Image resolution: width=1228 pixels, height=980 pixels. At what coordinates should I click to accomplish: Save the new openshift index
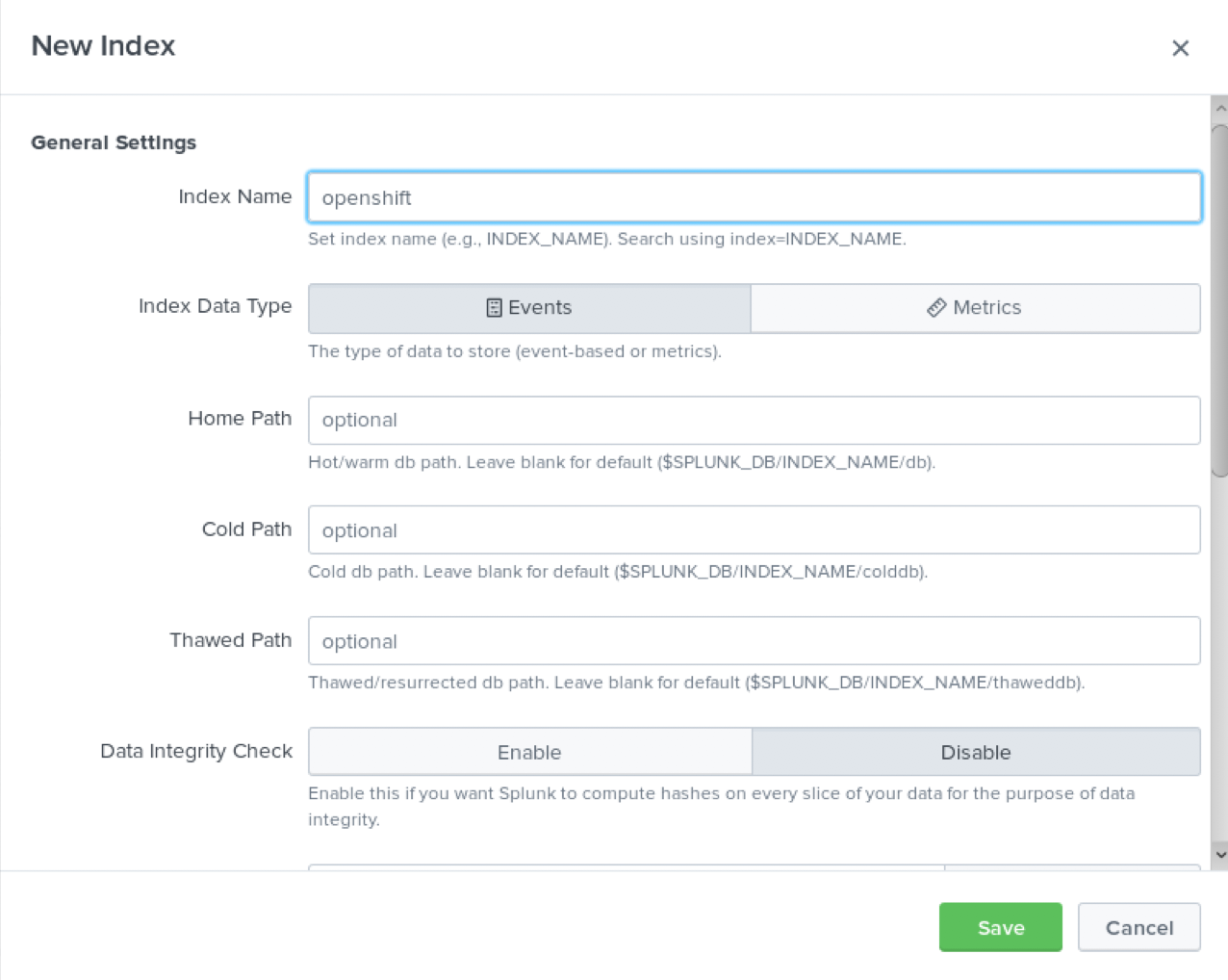[1000, 927]
